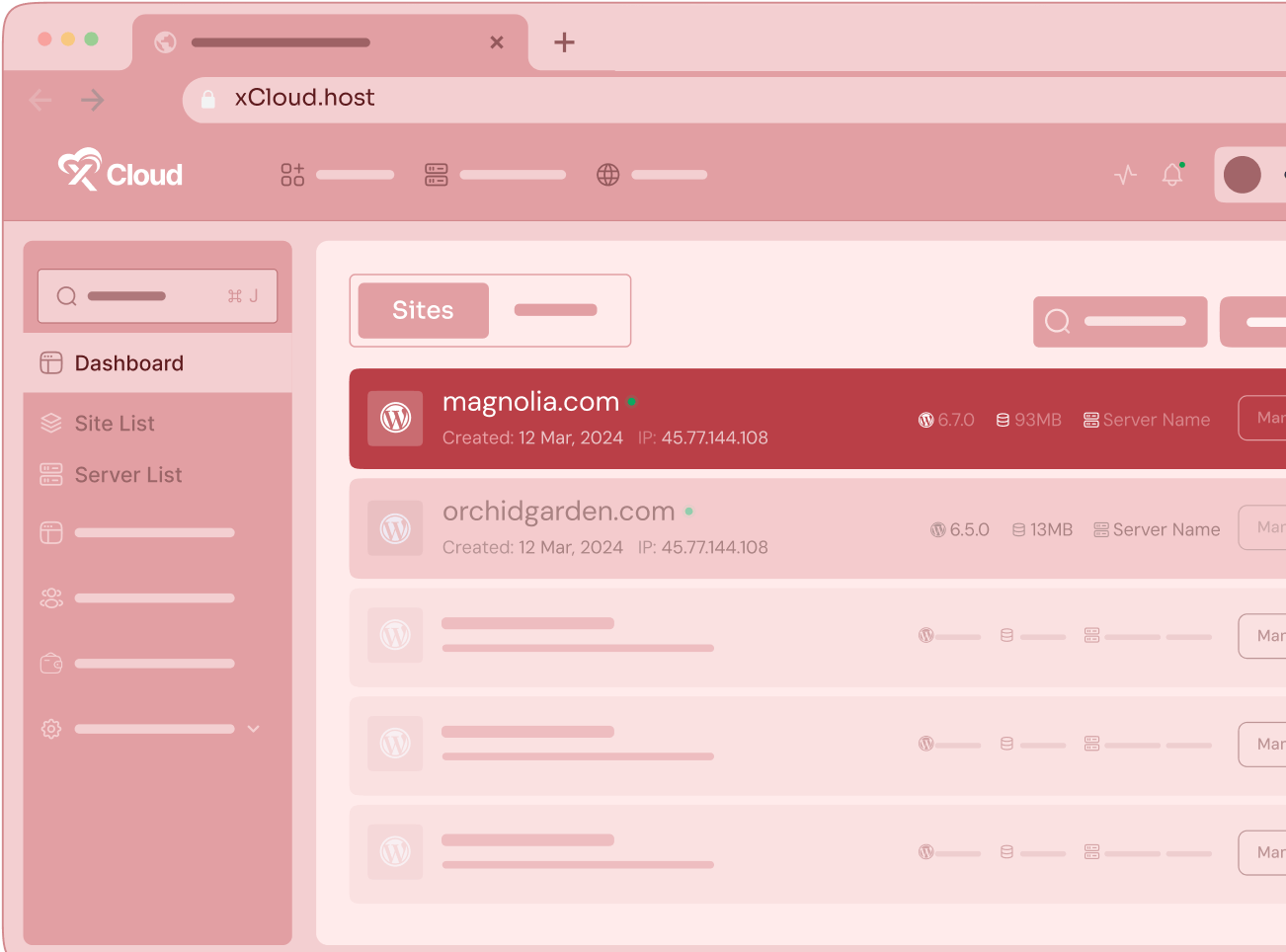Open the notifications bell
The height and width of the screenshot is (952, 1286).
(1172, 174)
